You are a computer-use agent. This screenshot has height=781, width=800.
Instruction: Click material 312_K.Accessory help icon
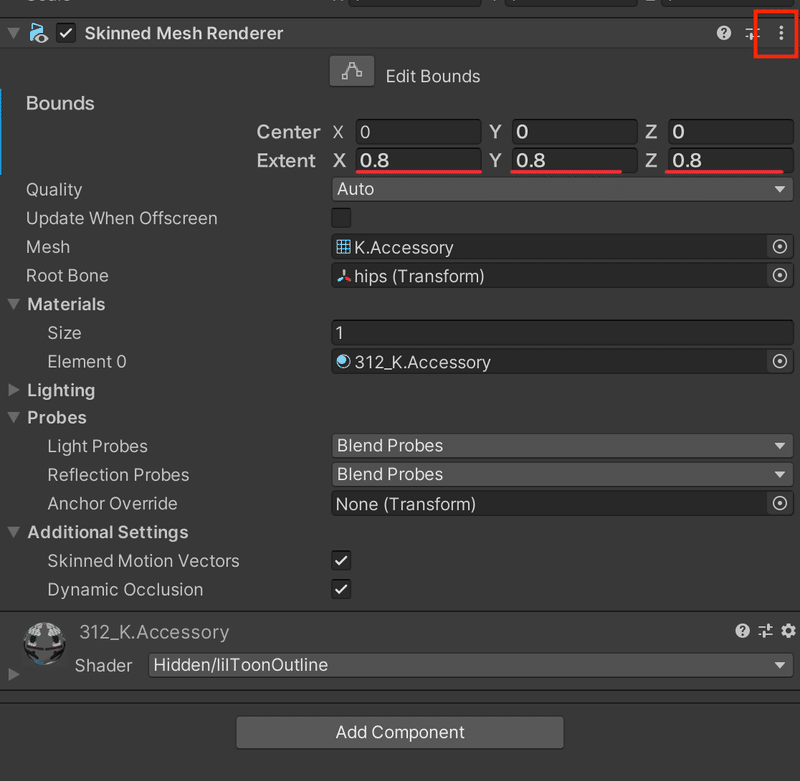(x=742, y=630)
